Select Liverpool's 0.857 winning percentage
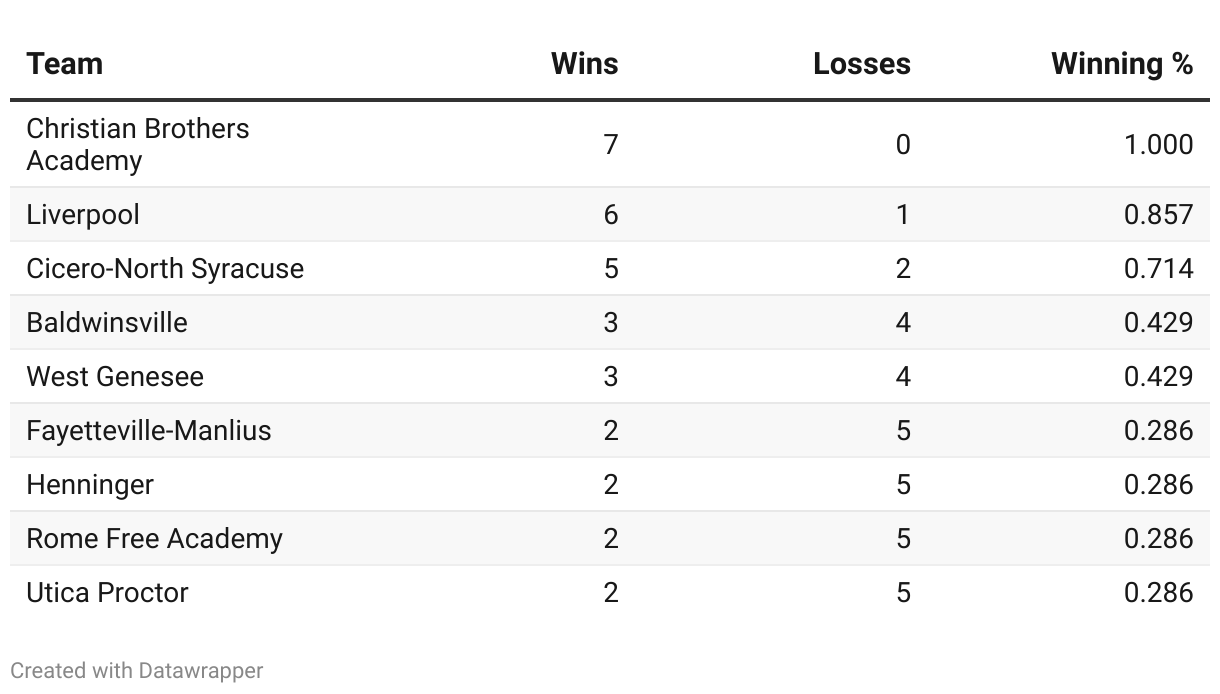This screenshot has width=1220, height=694. 1158,215
